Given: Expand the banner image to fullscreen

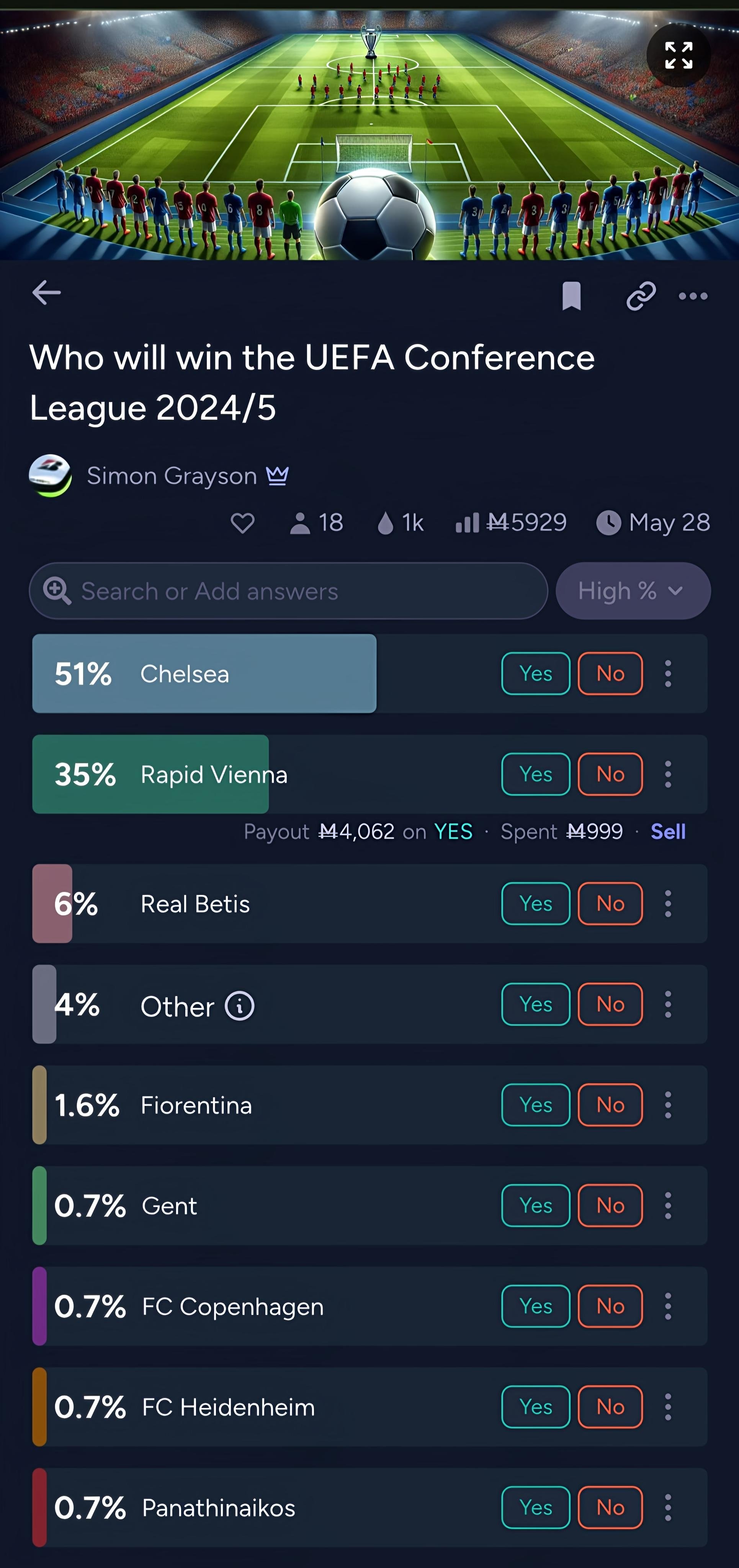Looking at the screenshot, I should coord(678,56).
